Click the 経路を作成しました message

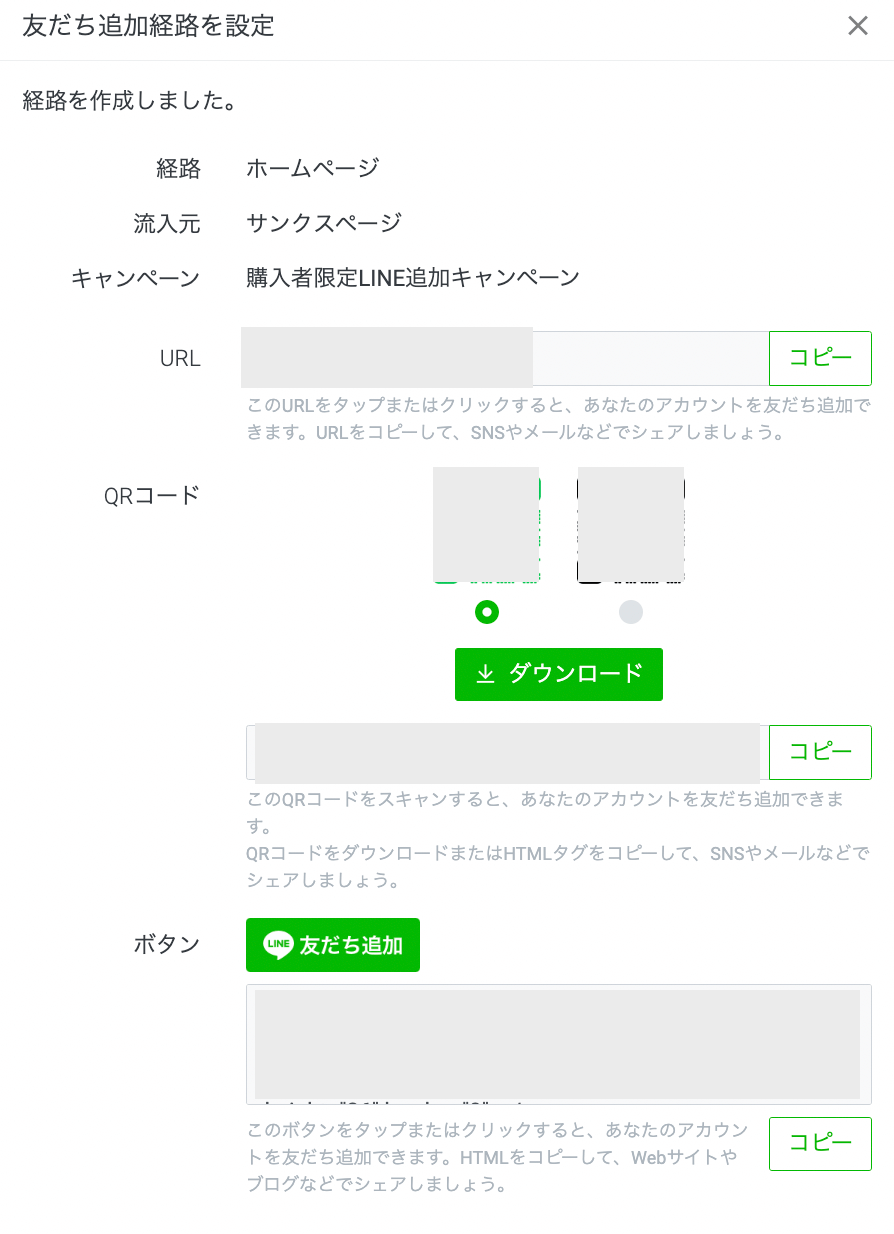[130, 101]
